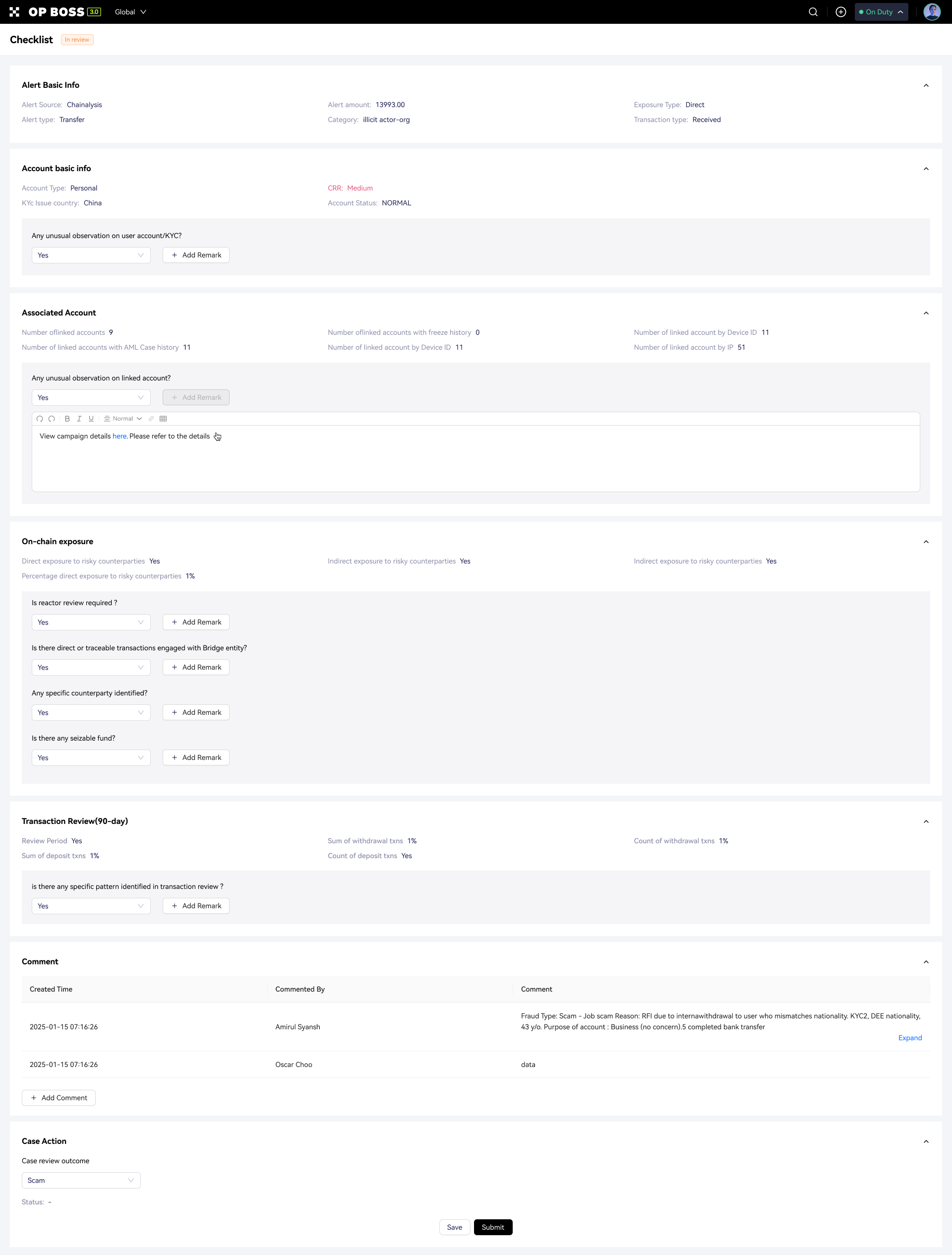Open the Case review outcome Scam dropdown

81,1180
